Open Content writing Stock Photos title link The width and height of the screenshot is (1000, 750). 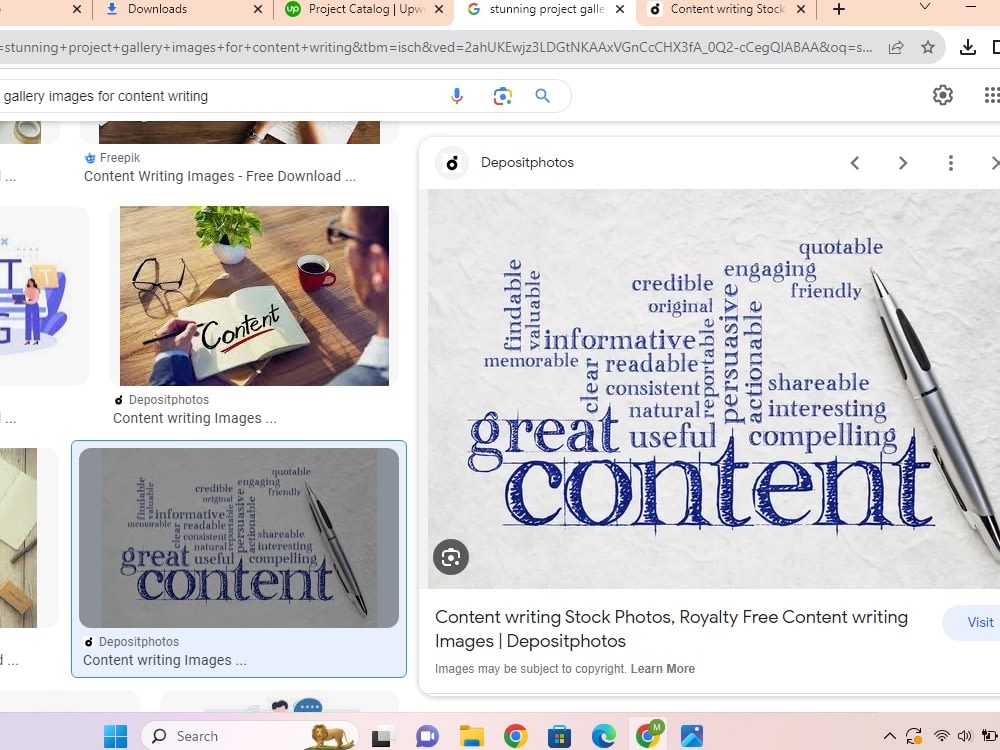click(x=671, y=629)
